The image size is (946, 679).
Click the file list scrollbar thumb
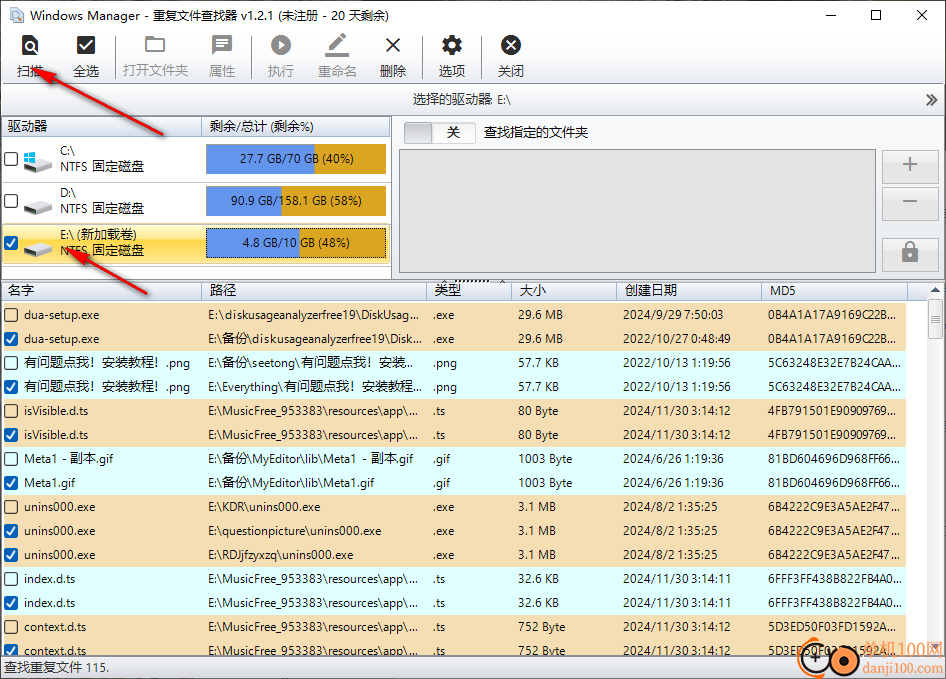[935, 319]
